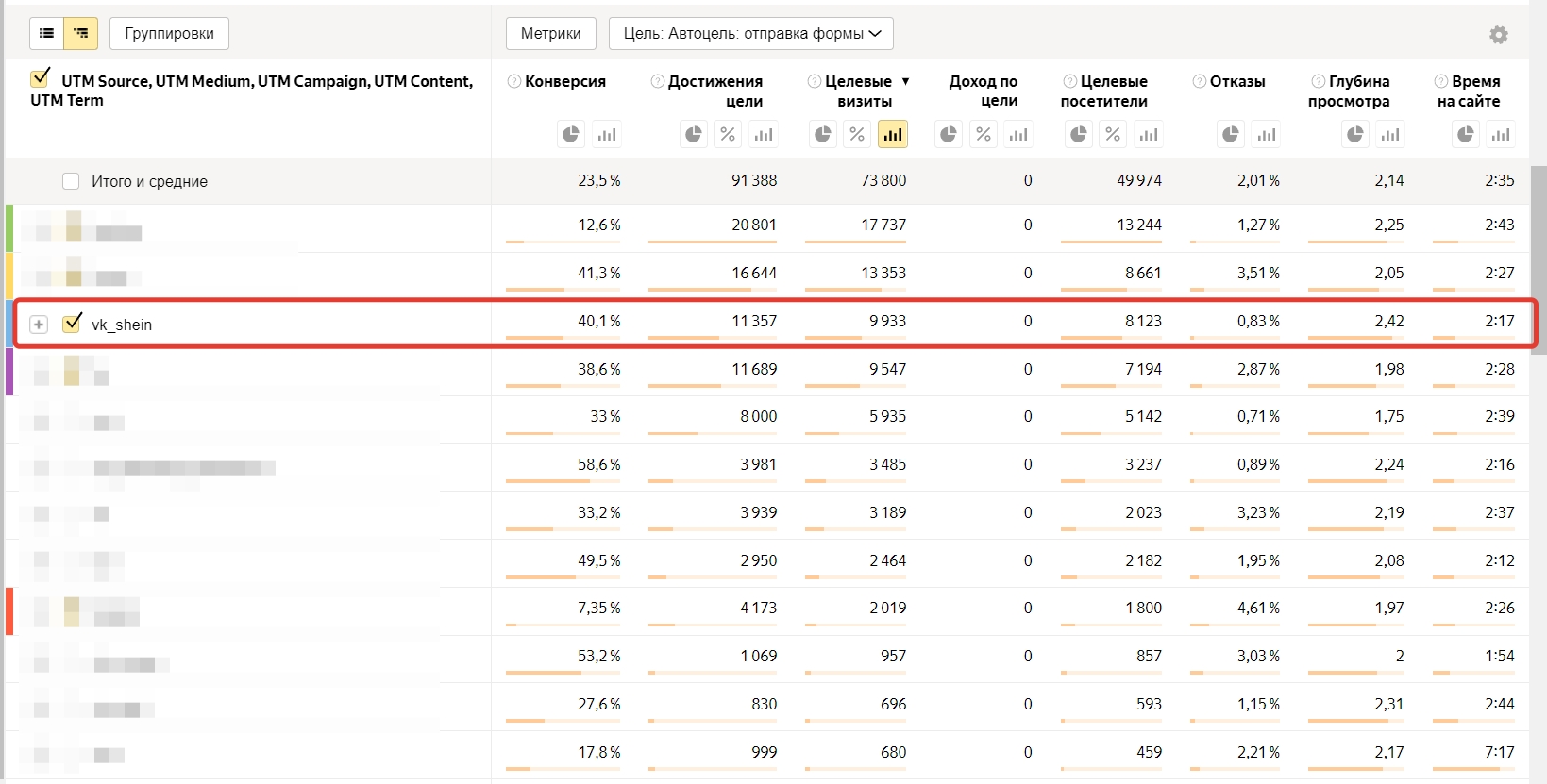Toggle the highlighted bar chart for Целевые визиты
Image resolution: width=1547 pixels, height=784 pixels.
point(892,135)
